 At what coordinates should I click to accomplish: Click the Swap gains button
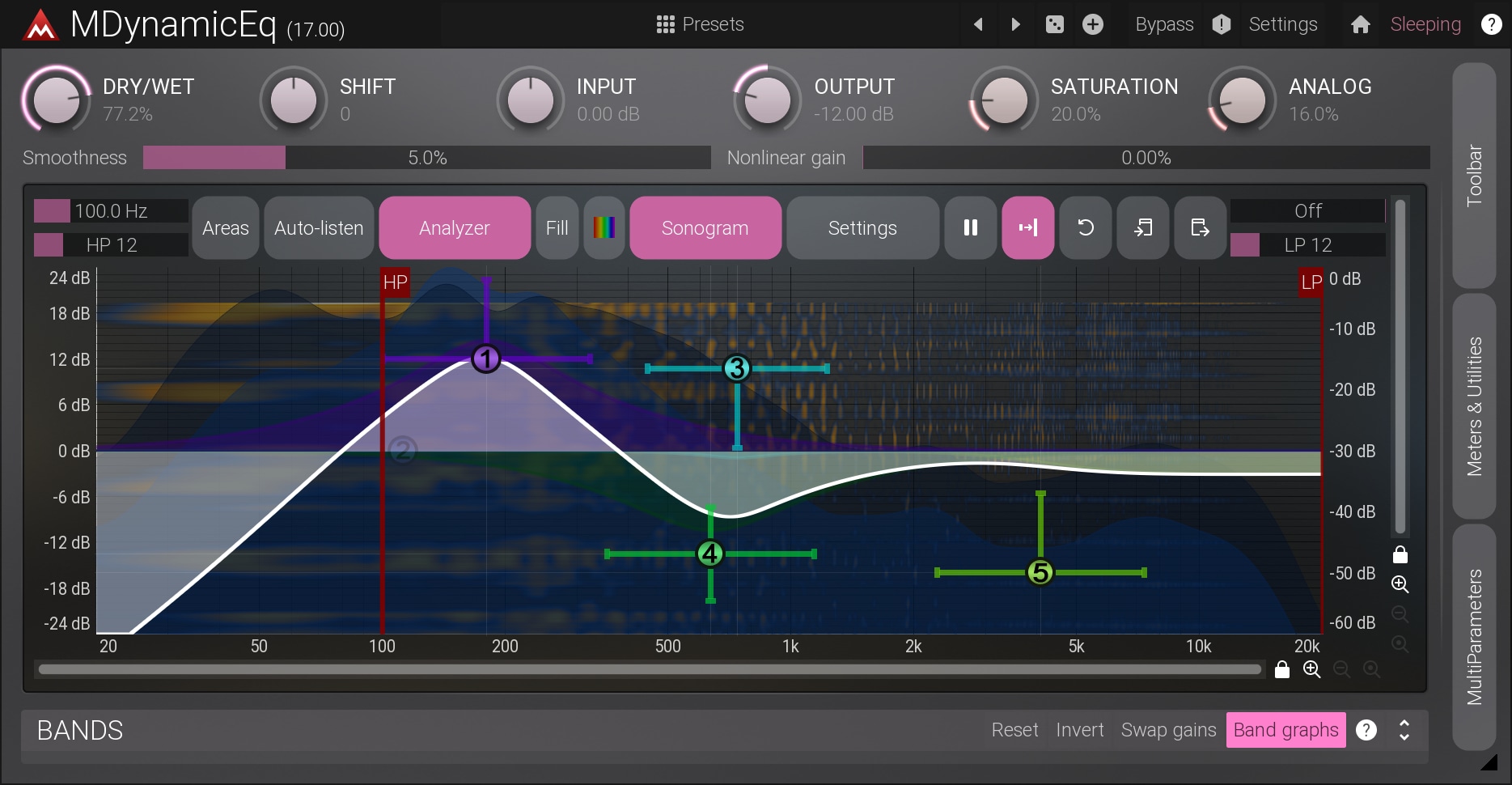[1168, 730]
